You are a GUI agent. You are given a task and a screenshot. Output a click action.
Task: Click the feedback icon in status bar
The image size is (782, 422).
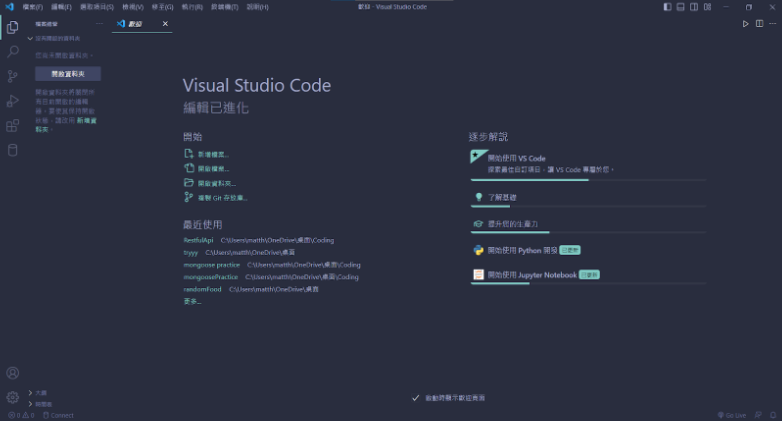tap(759, 415)
